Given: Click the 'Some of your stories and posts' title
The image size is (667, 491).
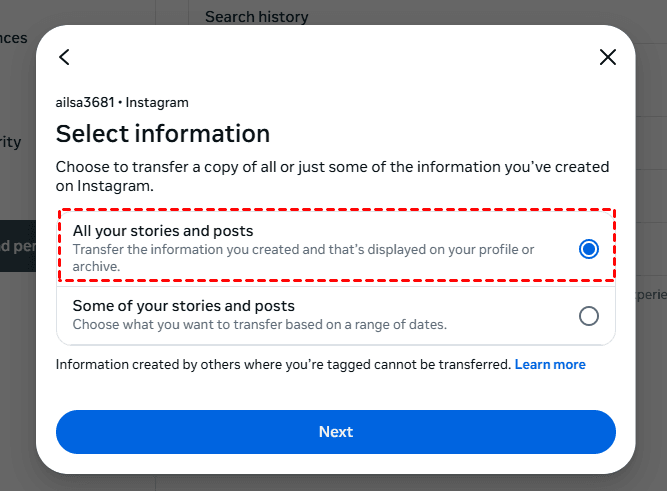Looking at the screenshot, I should [x=184, y=305].
